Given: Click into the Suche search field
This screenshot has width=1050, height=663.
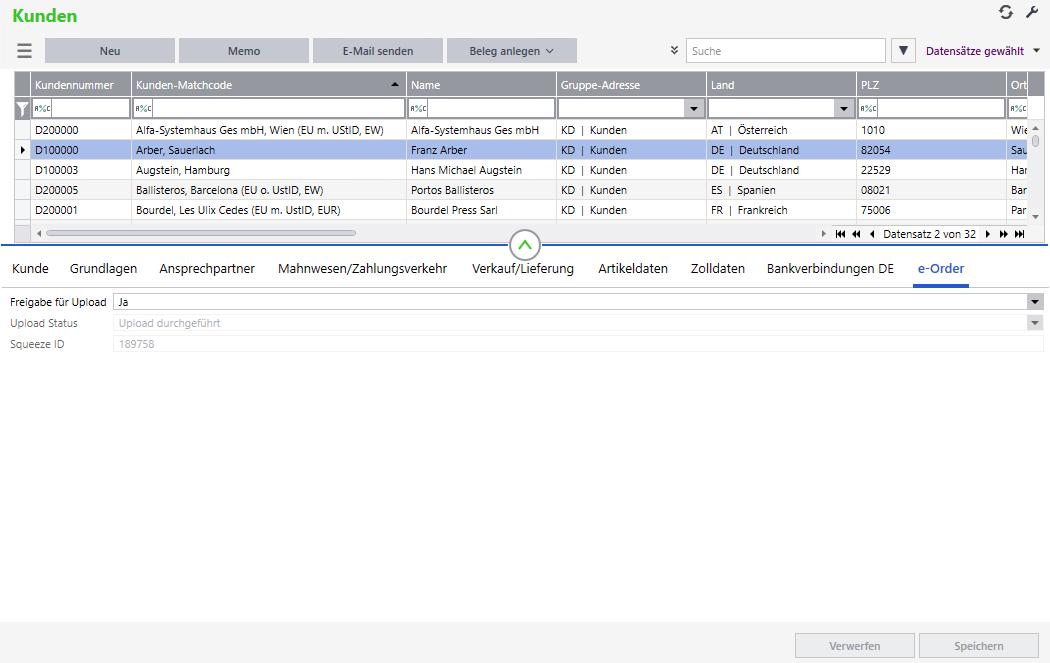Looking at the screenshot, I should [785, 51].
